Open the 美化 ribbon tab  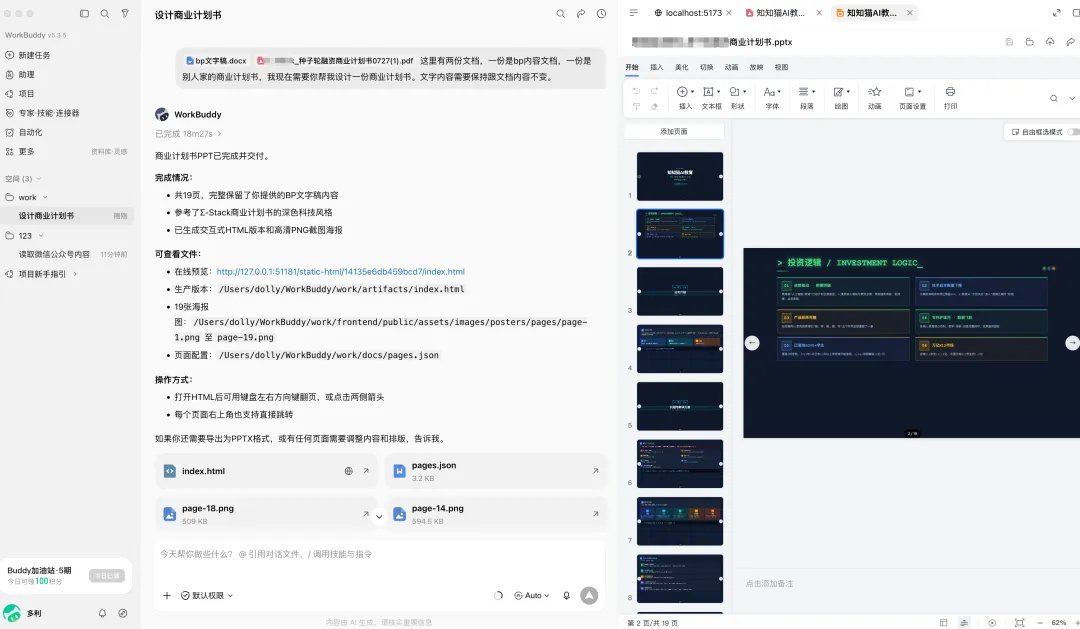pyautogui.click(x=681, y=68)
